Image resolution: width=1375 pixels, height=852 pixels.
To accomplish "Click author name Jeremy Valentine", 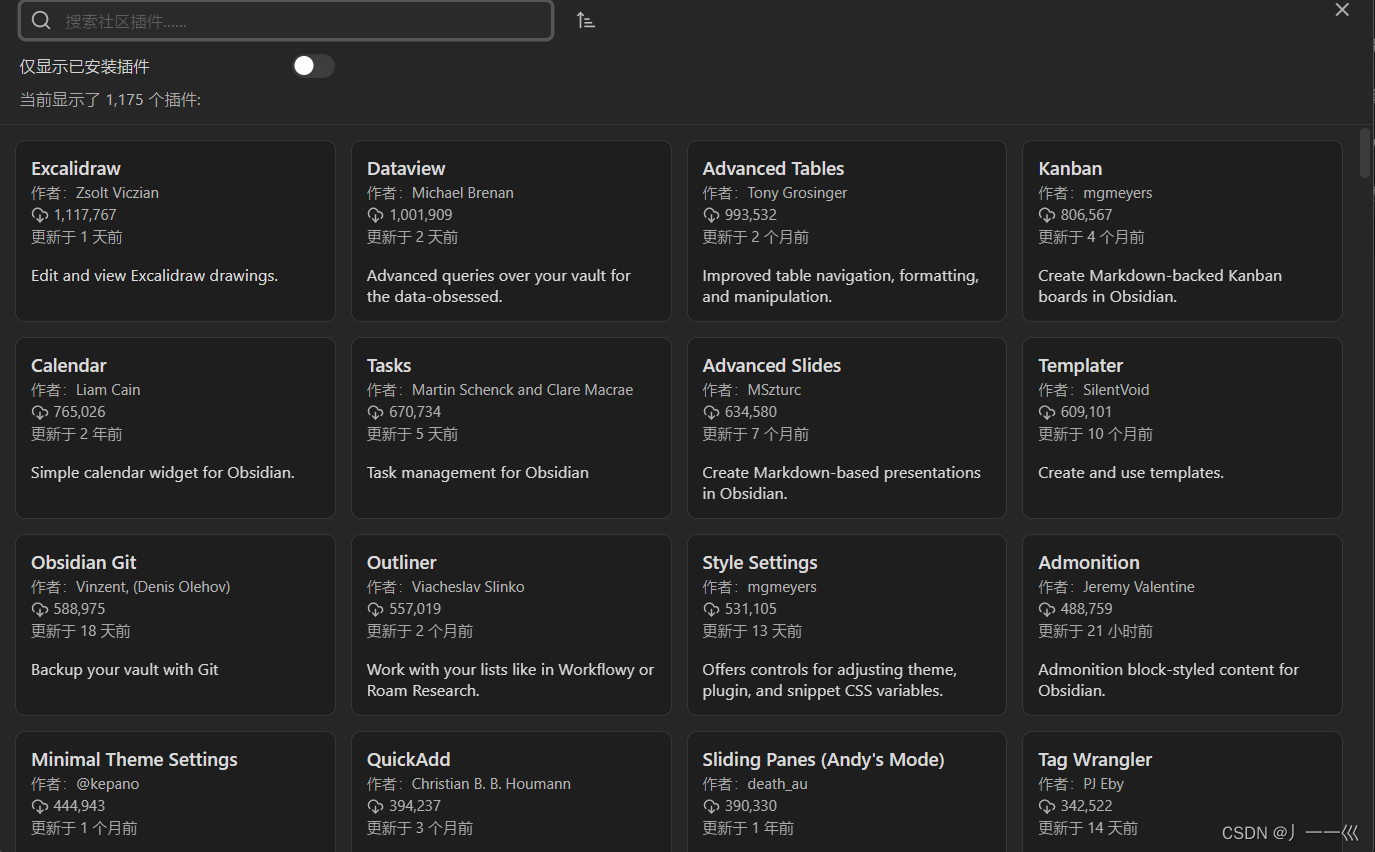I will [x=1139, y=587].
